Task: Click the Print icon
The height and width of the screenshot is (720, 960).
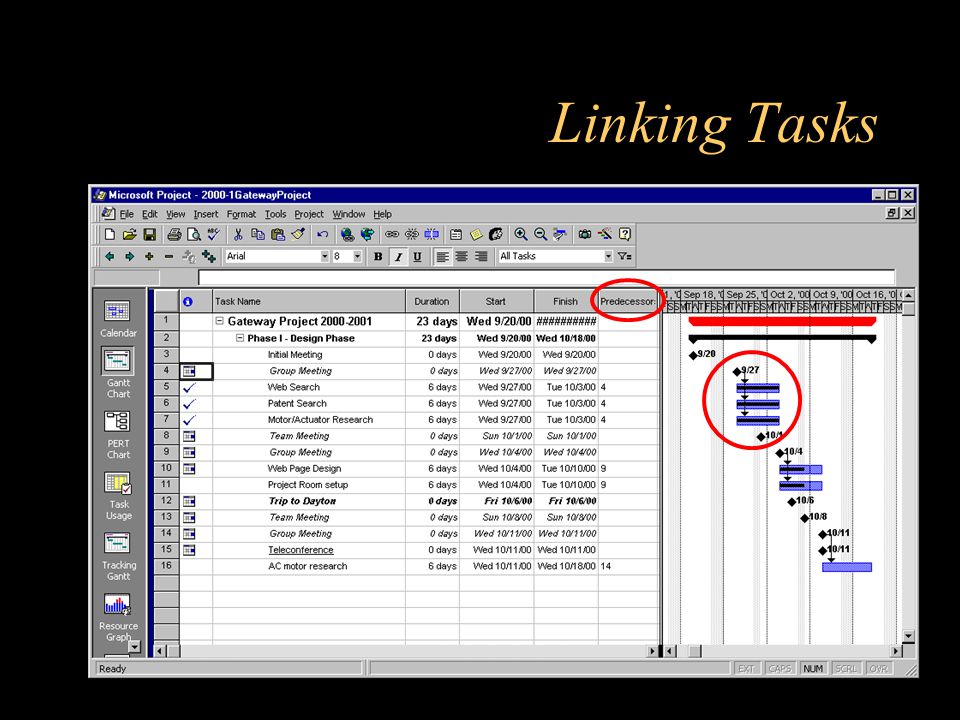Action: point(174,234)
